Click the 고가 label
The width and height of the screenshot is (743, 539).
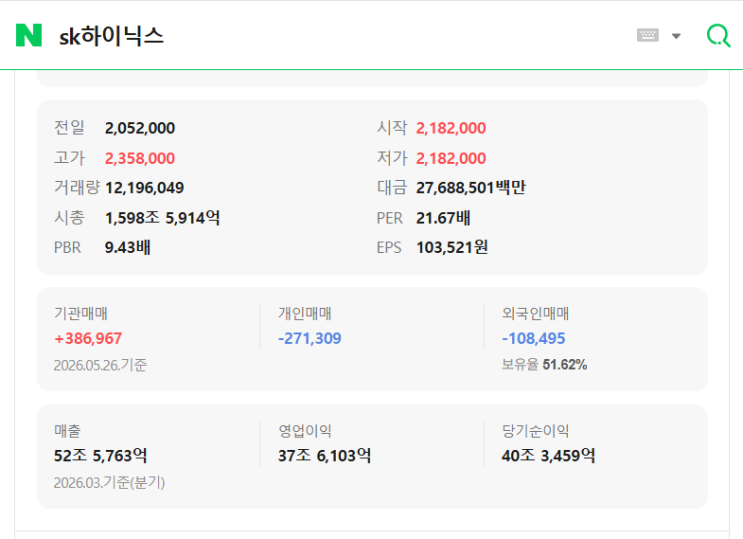tap(69, 158)
